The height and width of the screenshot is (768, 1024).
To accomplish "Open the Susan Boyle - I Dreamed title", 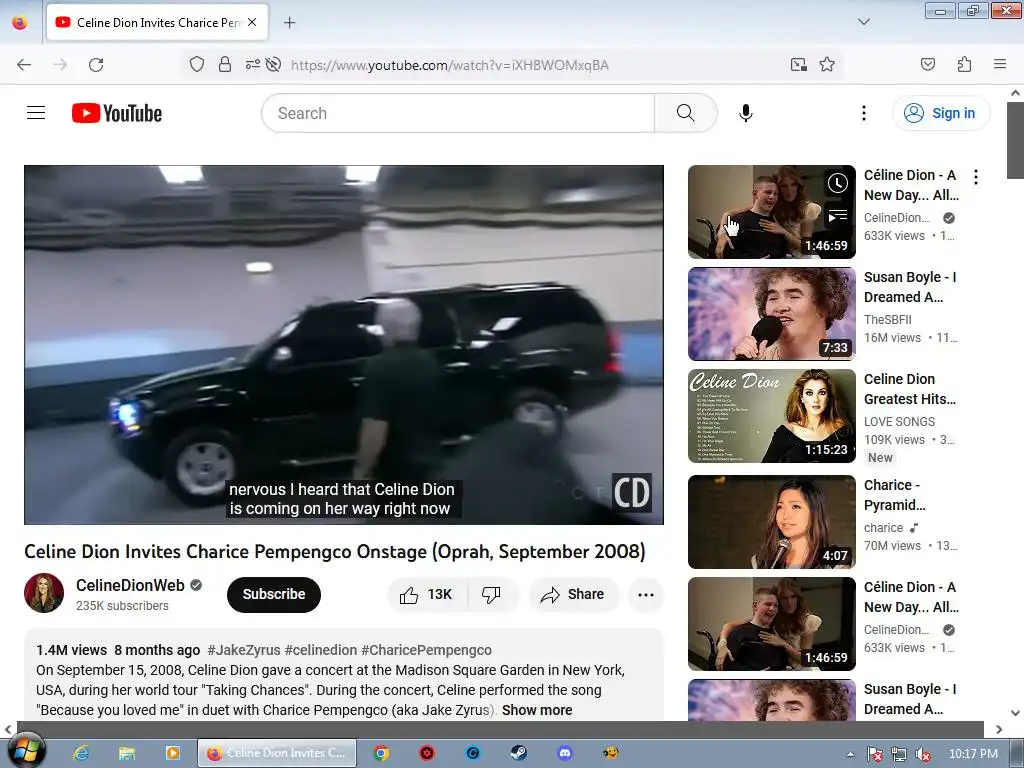I will pyautogui.click(x=910, y=287).
